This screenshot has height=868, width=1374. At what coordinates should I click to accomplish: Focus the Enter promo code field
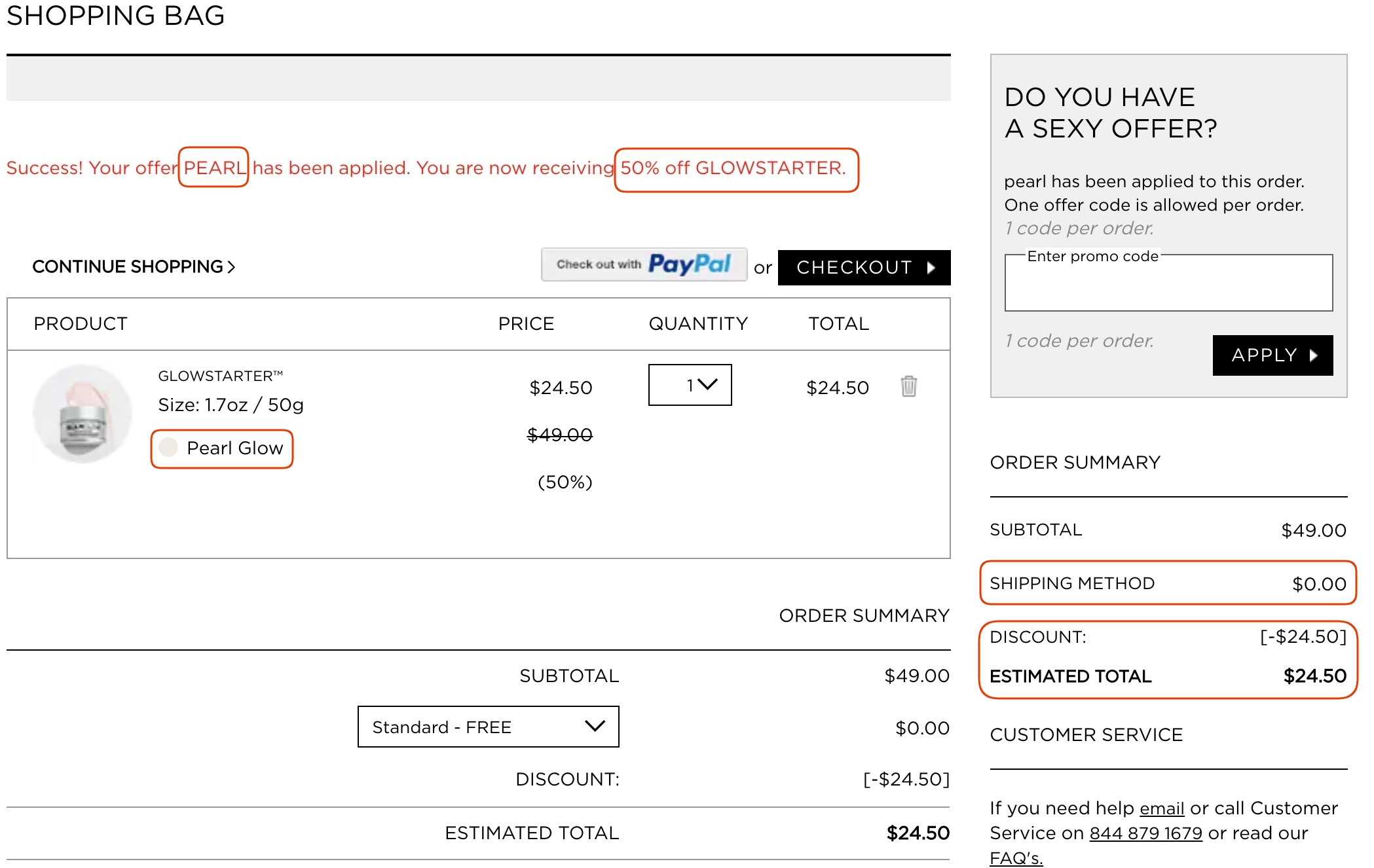(1168, 283)
